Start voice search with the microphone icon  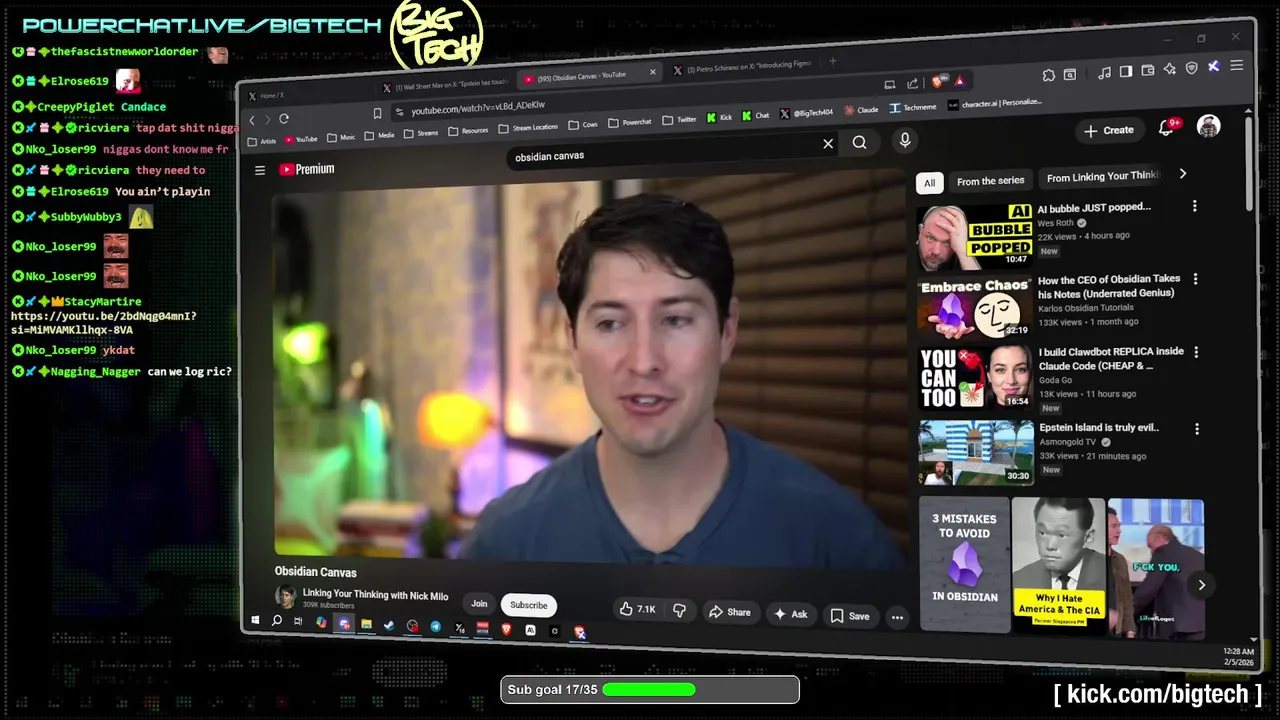(x=905, y=141)
